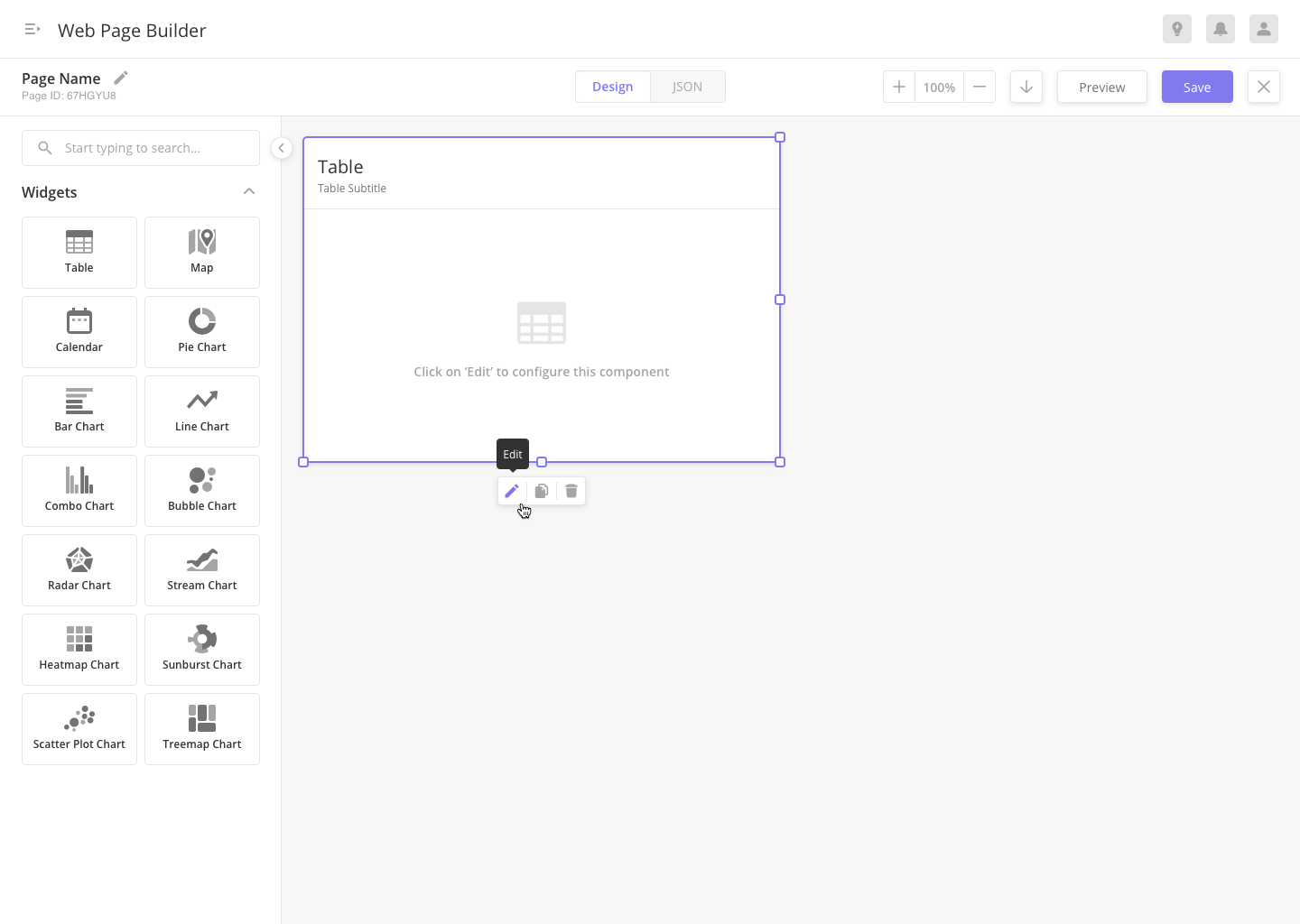Delete the Table component using the trash icon
This screenshot has height=924, width=1300.
[571, 491]
